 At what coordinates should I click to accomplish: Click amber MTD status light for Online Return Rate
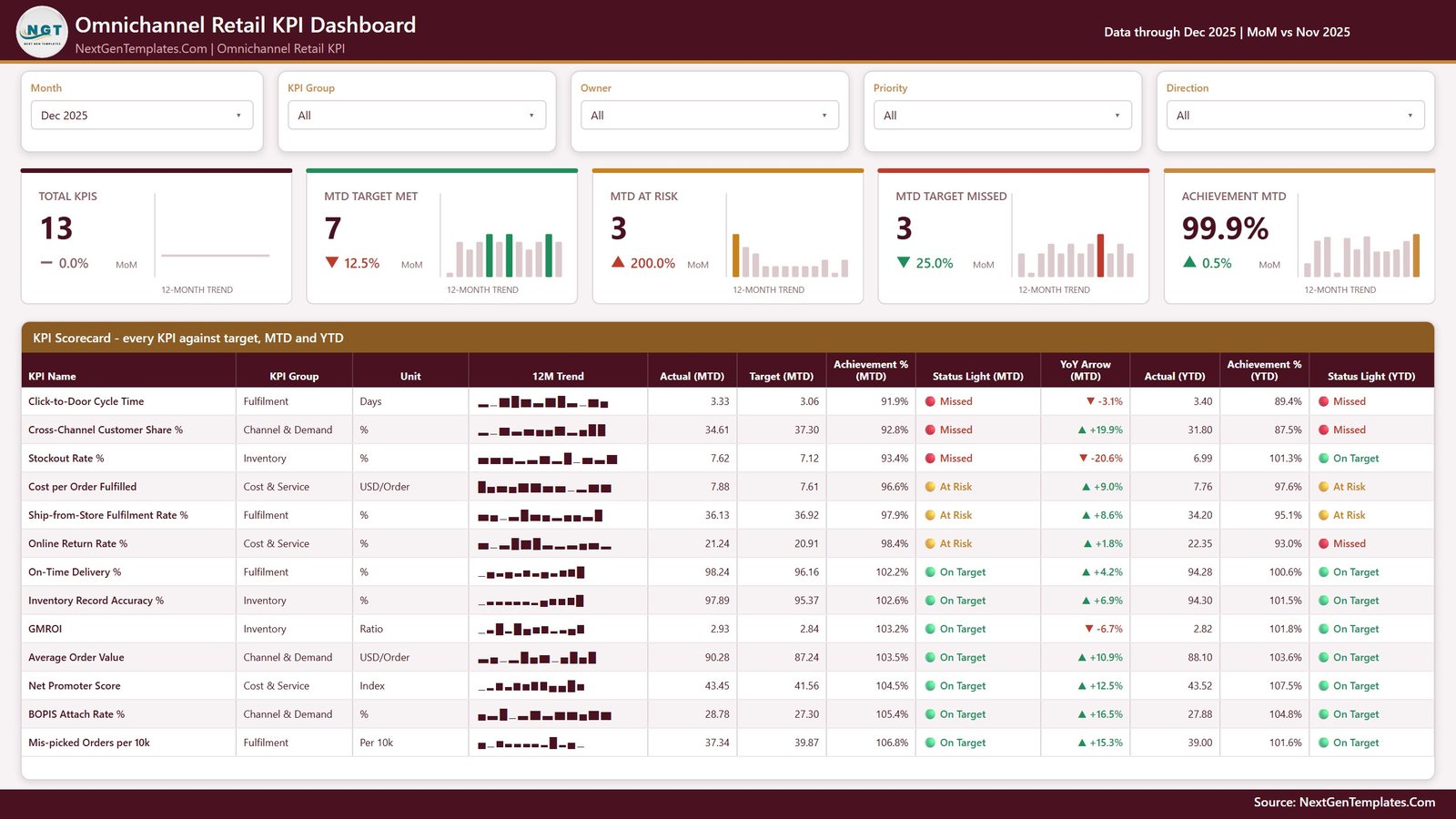pyautogui.click(x=931, y=543)
